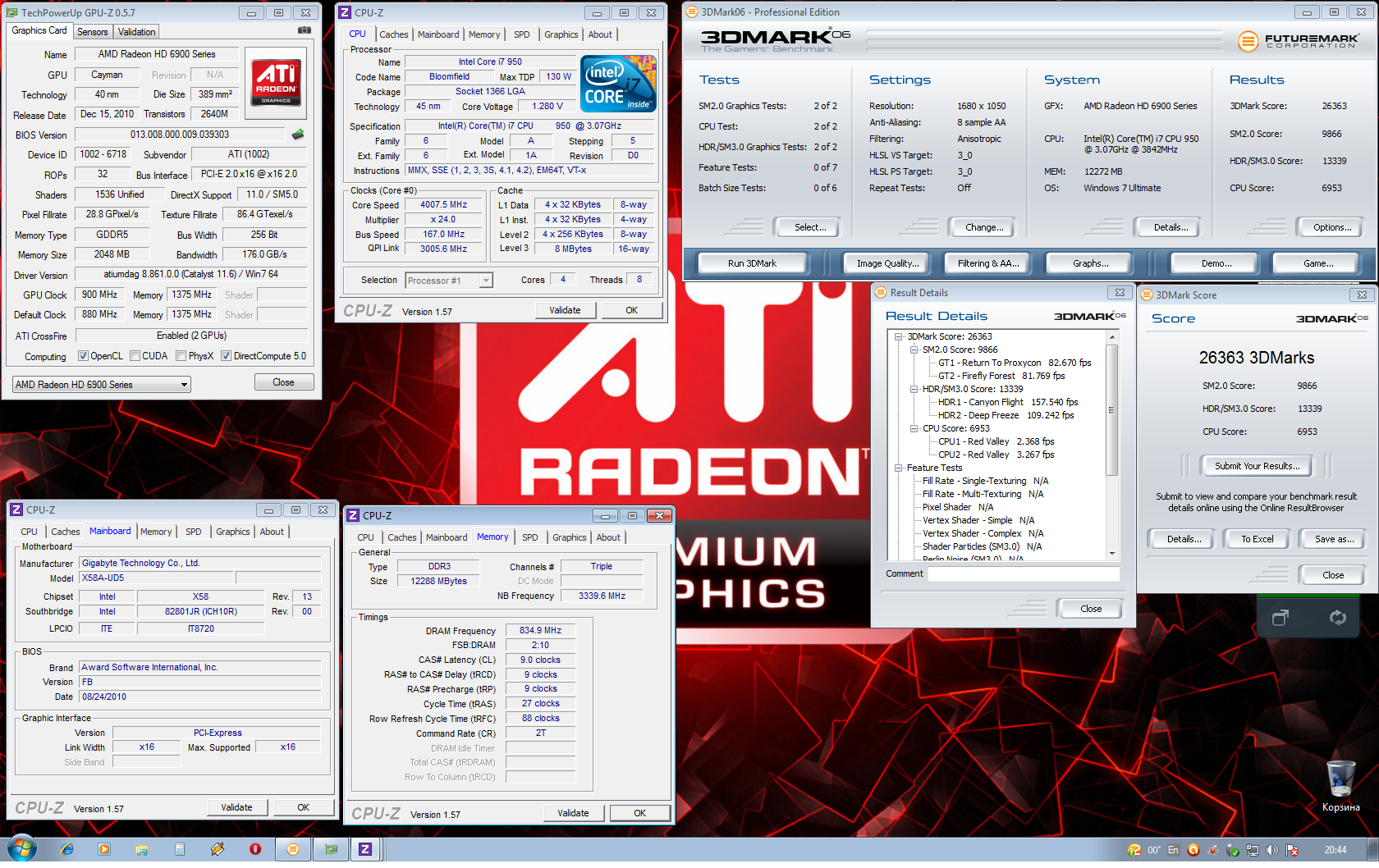Select HDR2 - Deep Freeze result row
Image resolution: width=1379 pixels, height=868 pixels.
tap(1006, 415)
